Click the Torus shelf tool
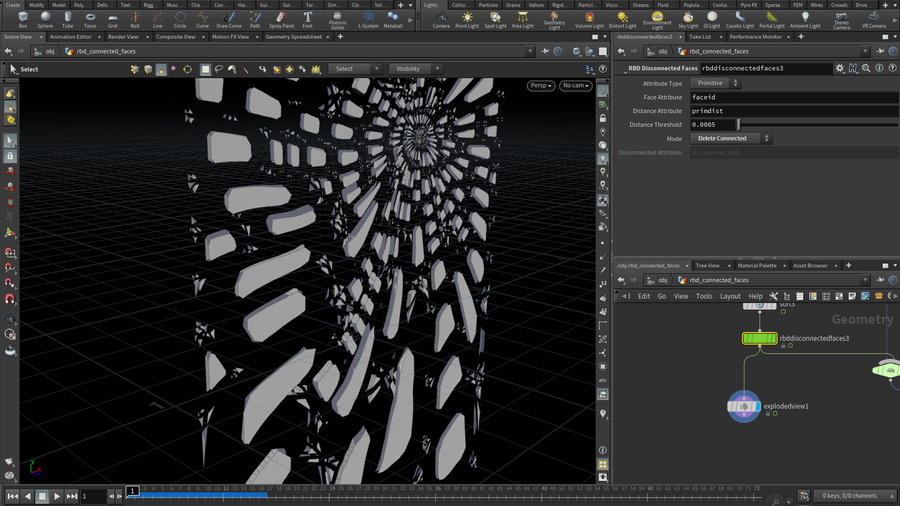The height and width of the screenshot is (506, 900). point(90,19)
